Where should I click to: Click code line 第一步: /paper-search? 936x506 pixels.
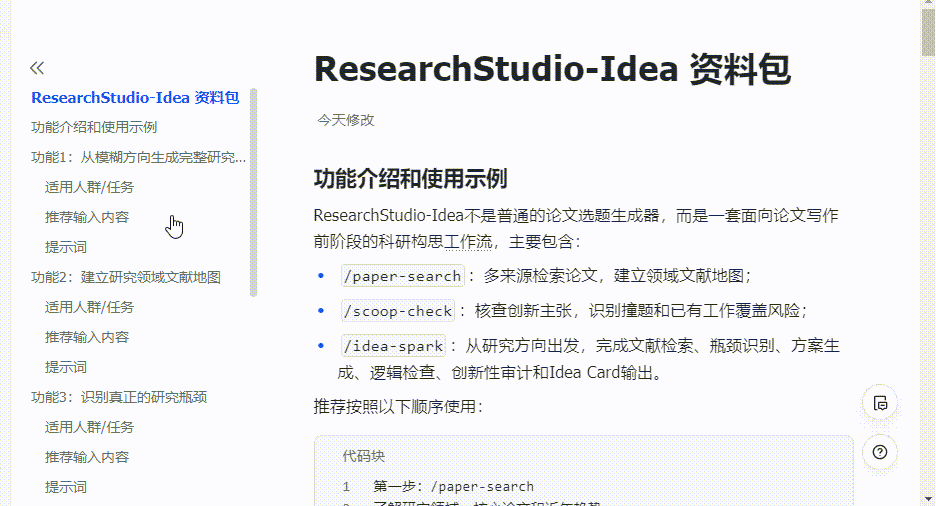click(454, 486)
